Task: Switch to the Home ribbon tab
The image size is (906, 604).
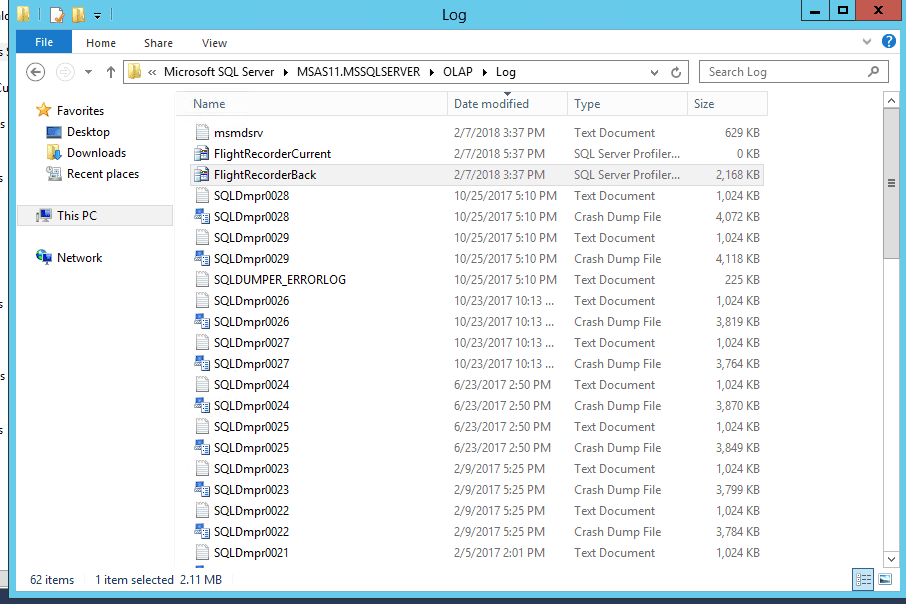Action: point(101,43)
